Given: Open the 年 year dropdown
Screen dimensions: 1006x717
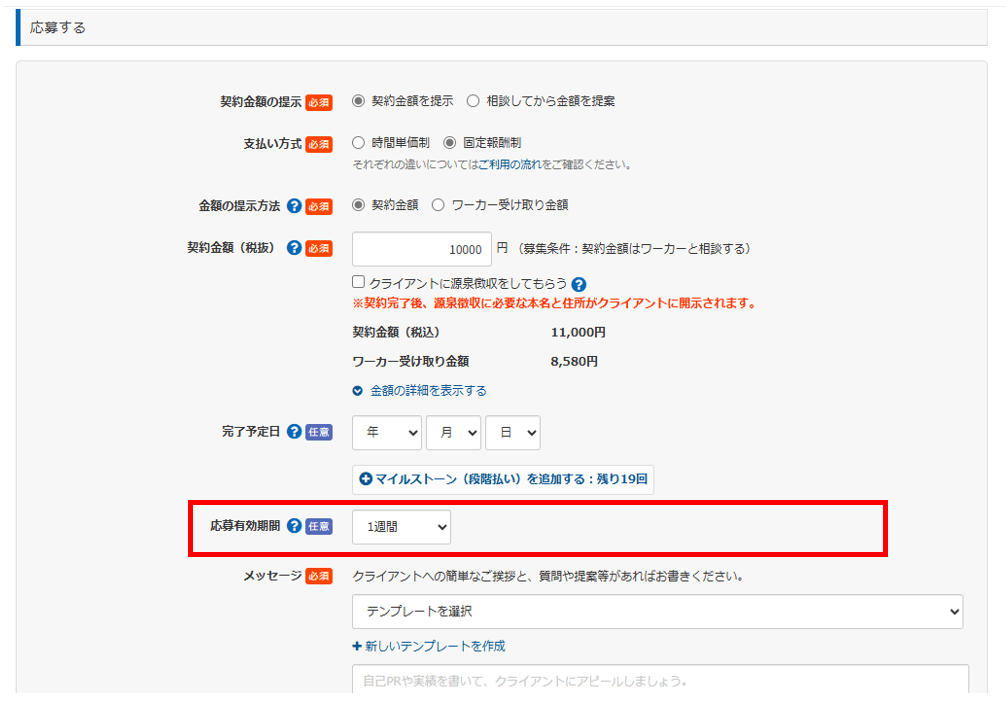Looking at the screenshot, I should tap(387, 432).
